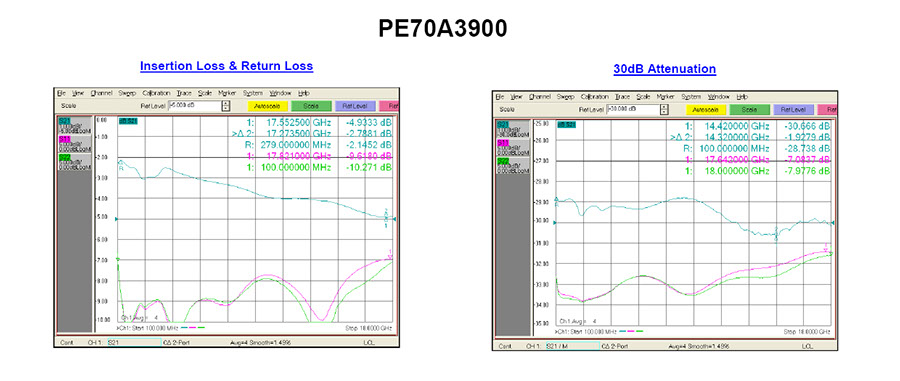Click marker readout 17.552500 GHz -4.9333 dB

click(319, 122)
